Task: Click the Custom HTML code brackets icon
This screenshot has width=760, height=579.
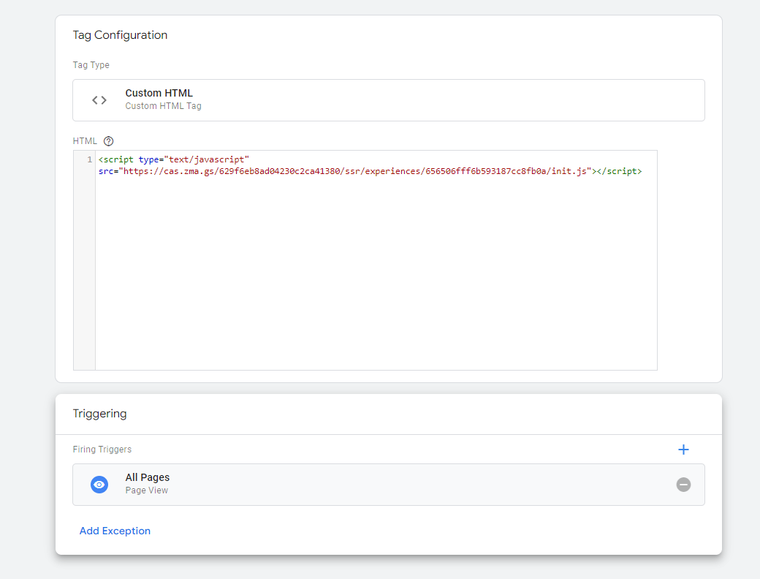Action: tap(99, 100)
